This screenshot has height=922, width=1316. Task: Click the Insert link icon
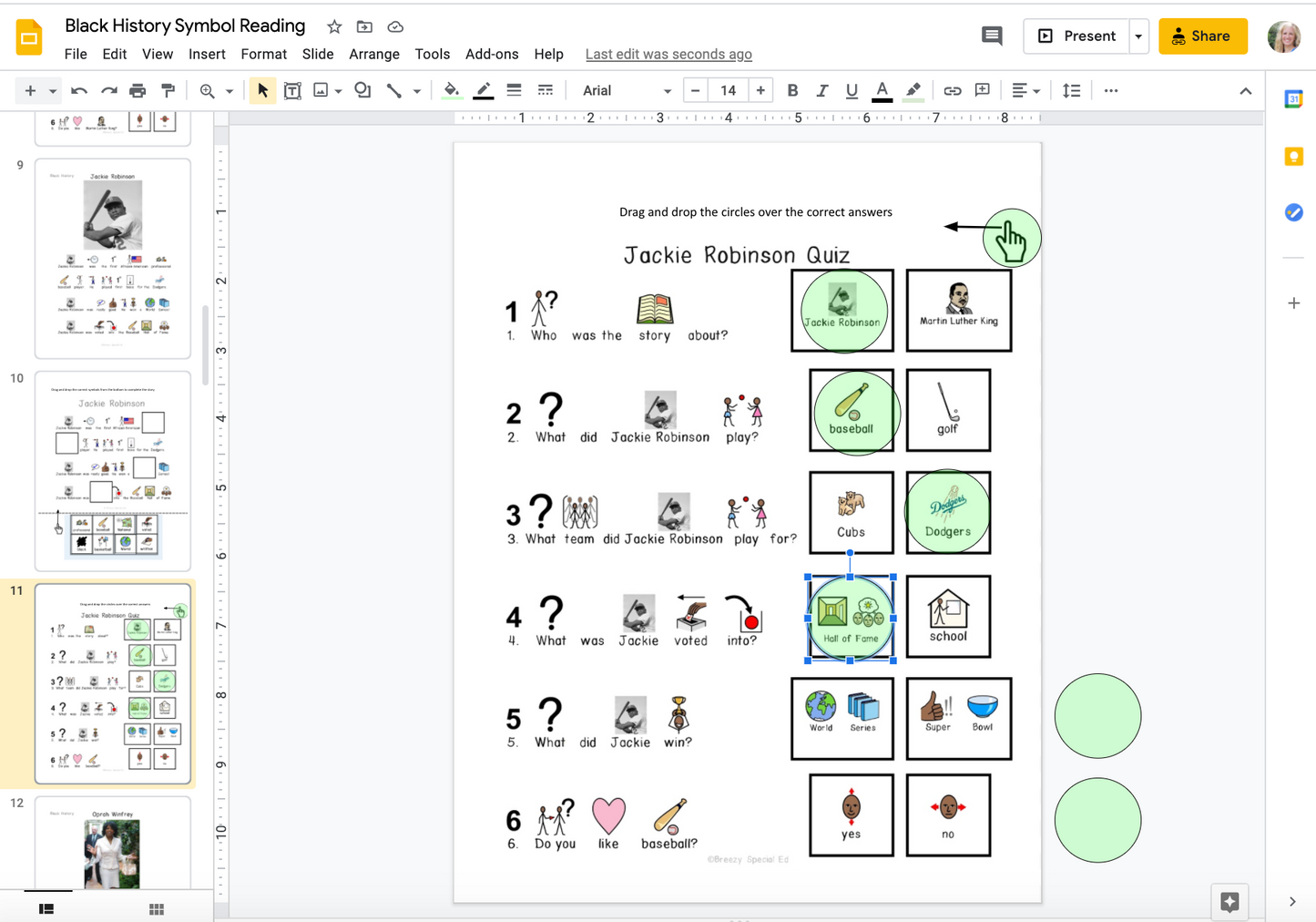pyautogui.click(x=952, y=90)
